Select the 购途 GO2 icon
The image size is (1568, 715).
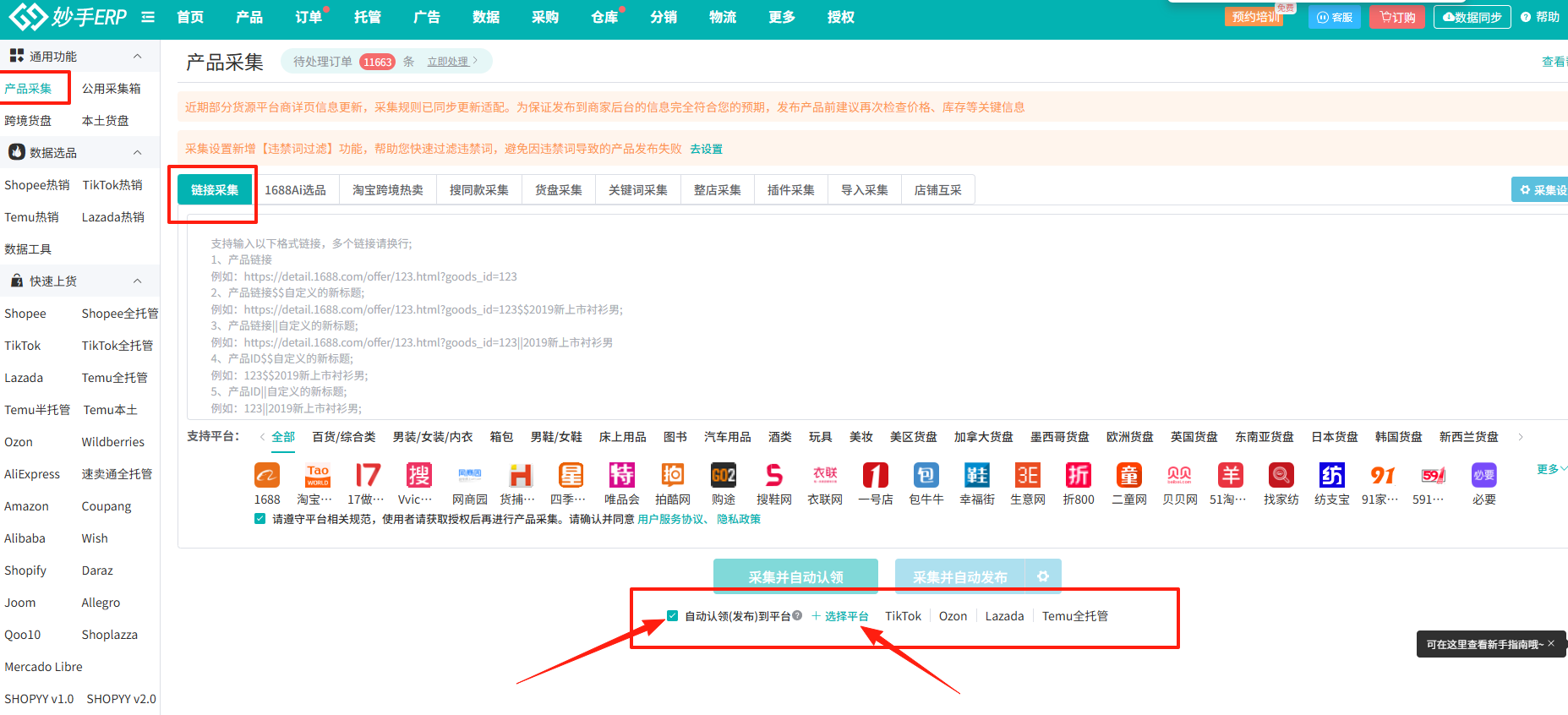point(724,475)
